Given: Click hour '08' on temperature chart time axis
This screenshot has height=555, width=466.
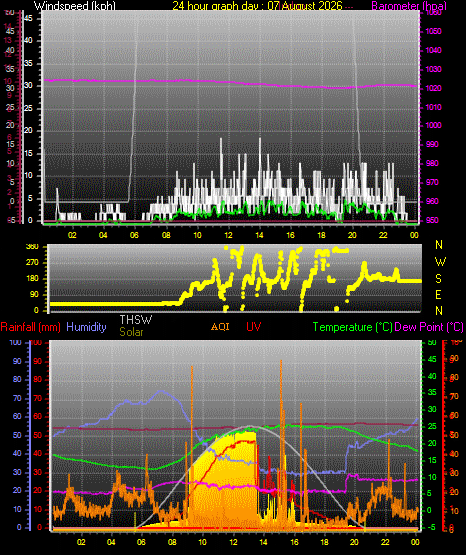Looking at the screenshot, I should click(172, 542).
